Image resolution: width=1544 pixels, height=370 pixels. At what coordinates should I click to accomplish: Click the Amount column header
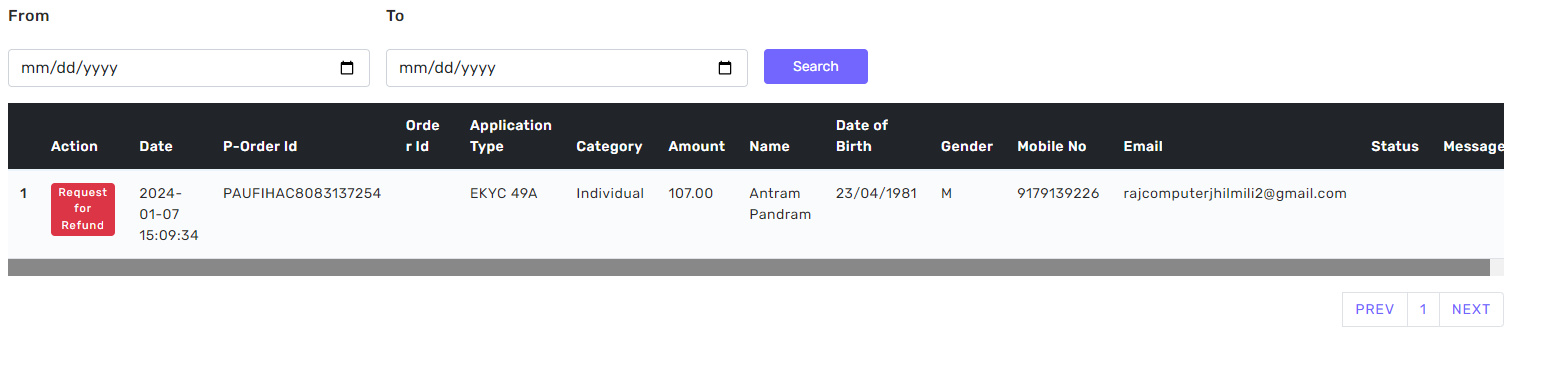pyautogui.click(x=697, y=146)
